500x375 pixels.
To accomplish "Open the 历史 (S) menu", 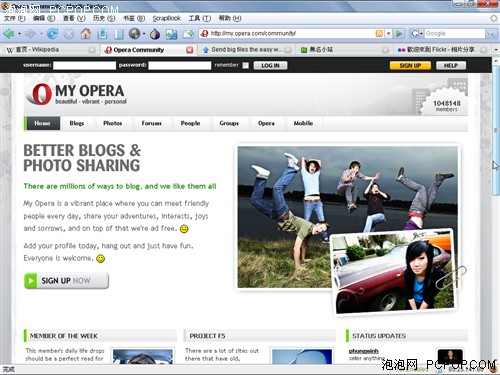I will pos(104,18).
